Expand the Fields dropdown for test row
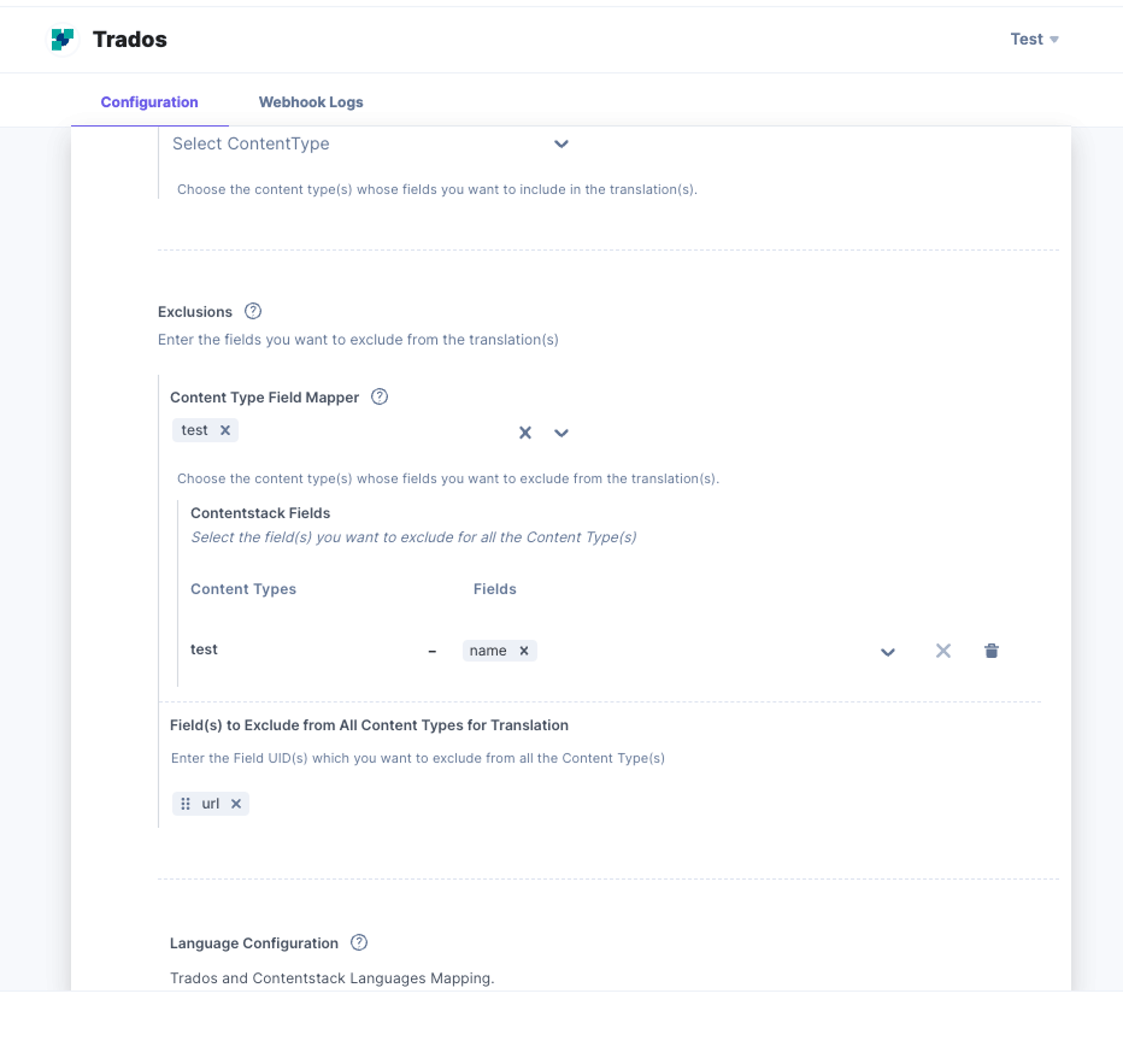 click(x=888, y=652)
